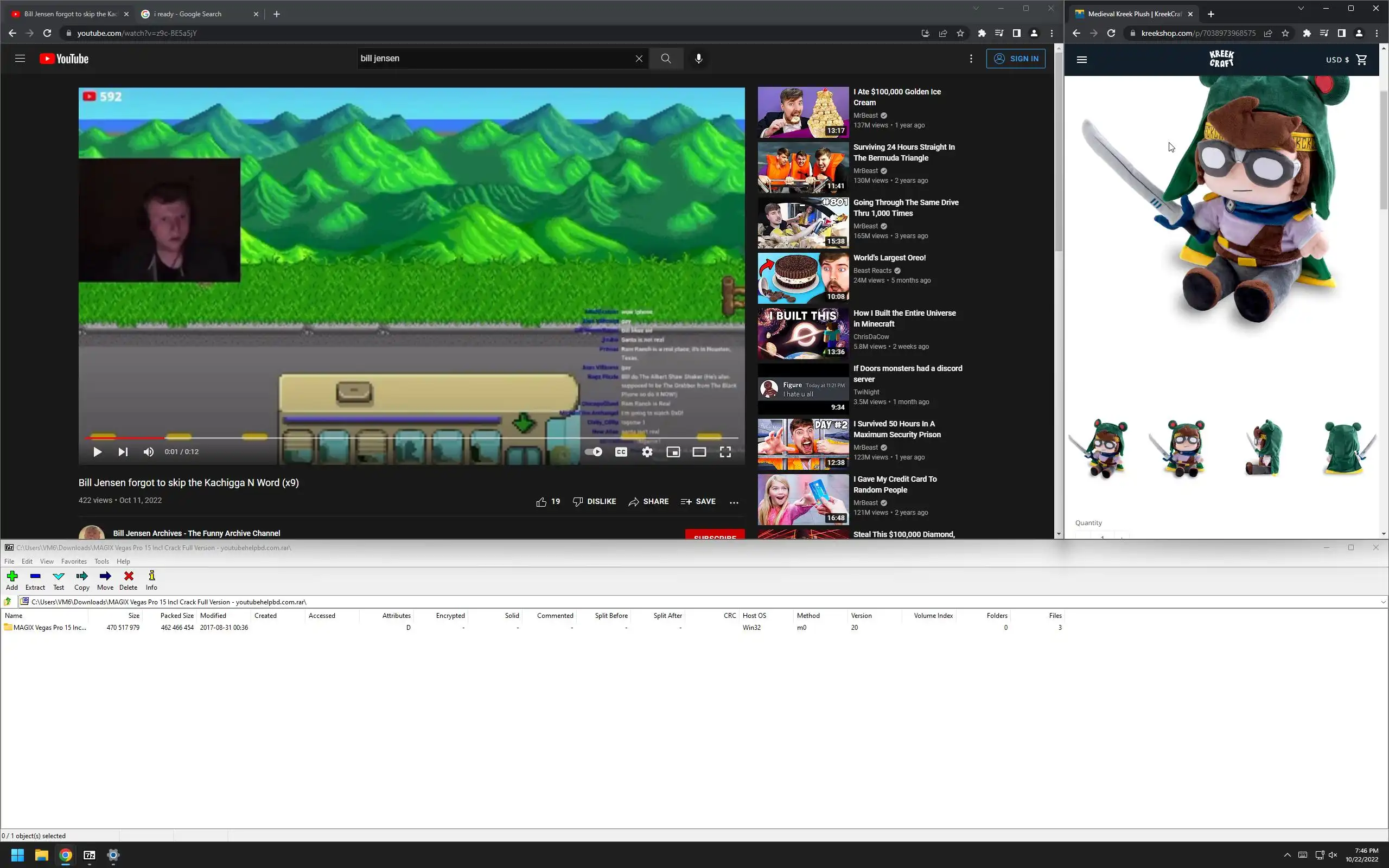This screenshot has width=1389, height=868.
Task: Click the YouTube voice search microphone
Action: pos(698,59)
